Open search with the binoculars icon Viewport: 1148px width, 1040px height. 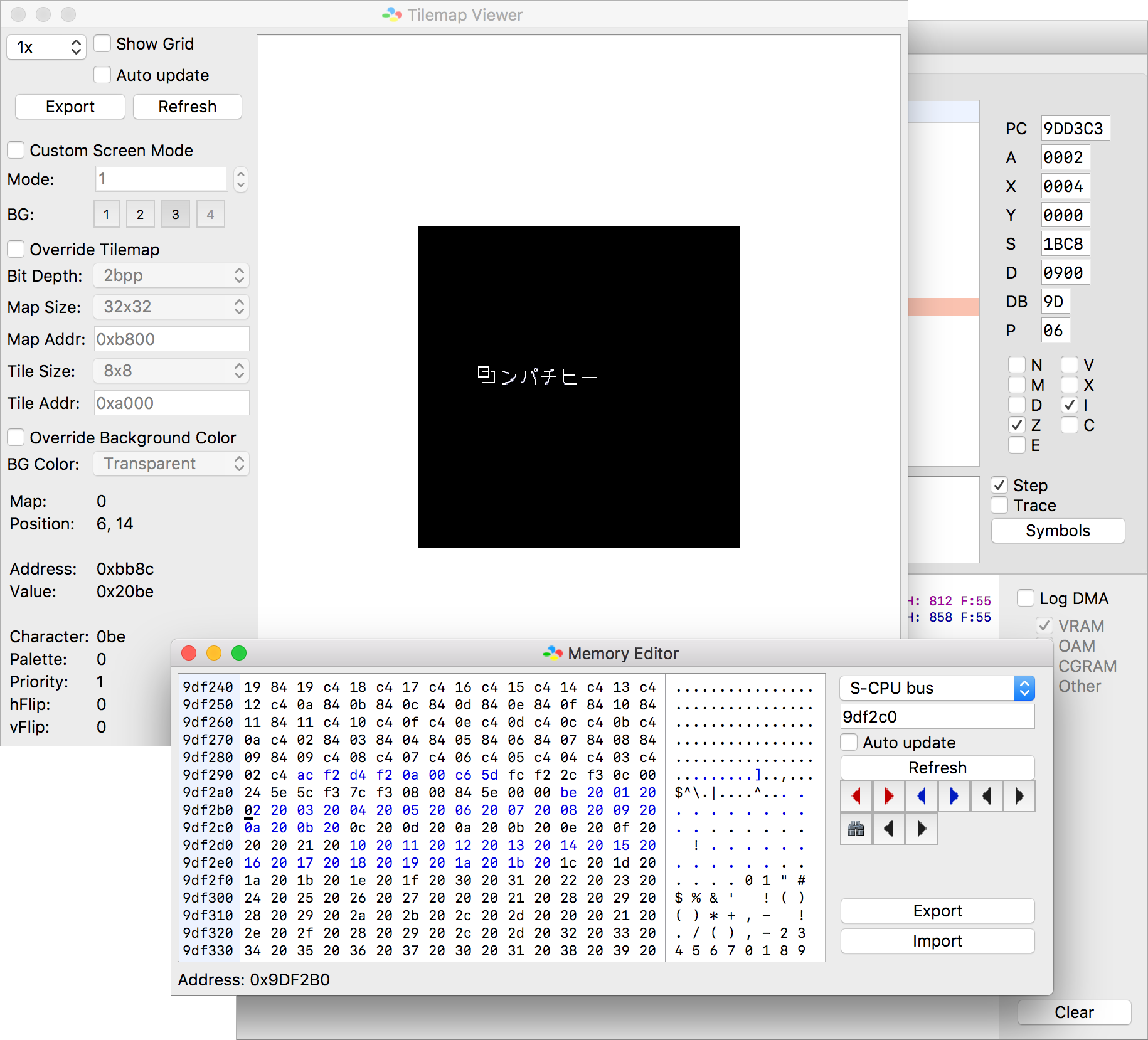(856, 829)
